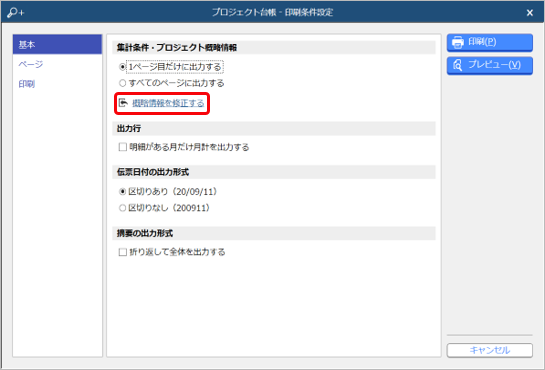Image resolution: width=545 pixels, height=370 pixels.
Task: Click the dialog title プロジェクト台帳 - 印刷条件設定
Action: coord(272,13)
